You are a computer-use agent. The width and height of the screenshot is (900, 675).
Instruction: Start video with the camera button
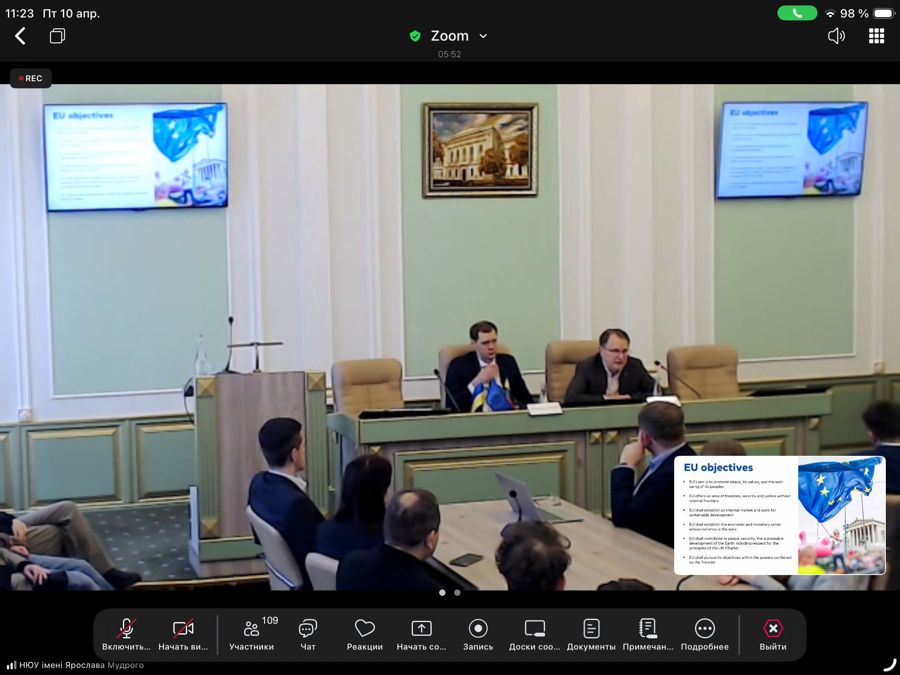183,629
